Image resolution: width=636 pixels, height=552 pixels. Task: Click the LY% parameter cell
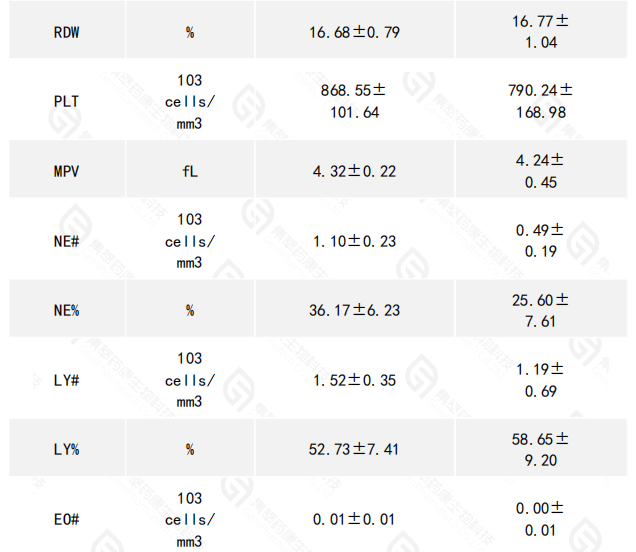66,449
